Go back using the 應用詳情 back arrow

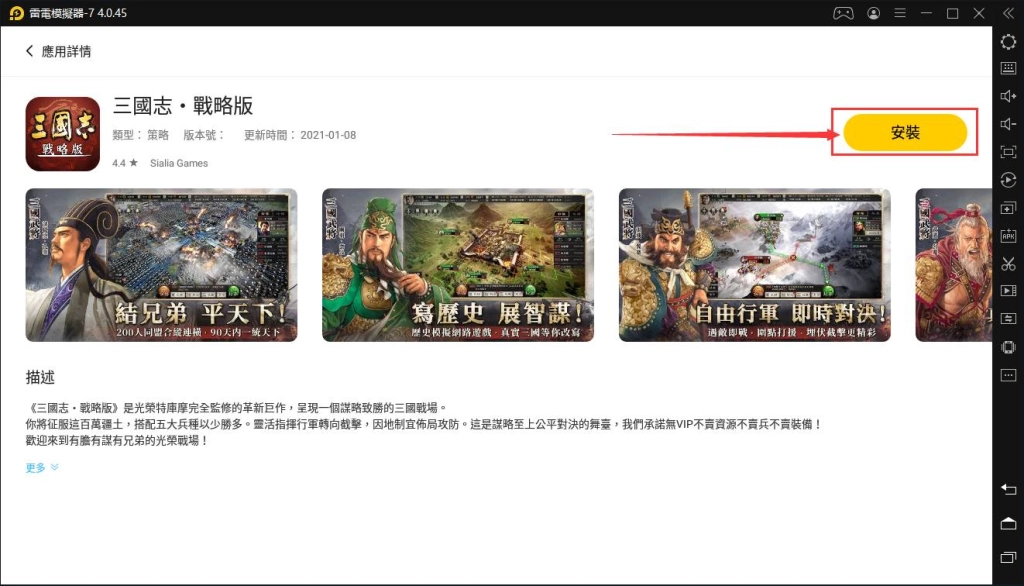tap(29, 51)
